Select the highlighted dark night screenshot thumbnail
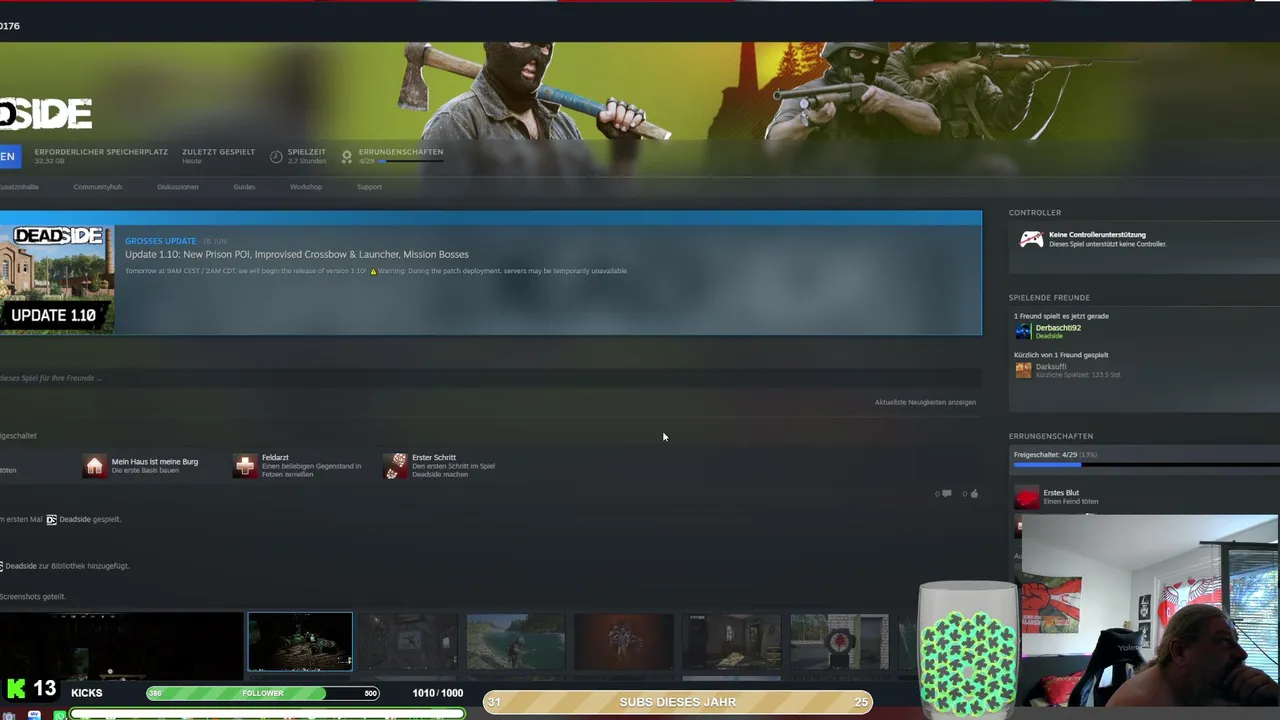The width and height of the screenshot is (1280, 720). coord(300,641)
